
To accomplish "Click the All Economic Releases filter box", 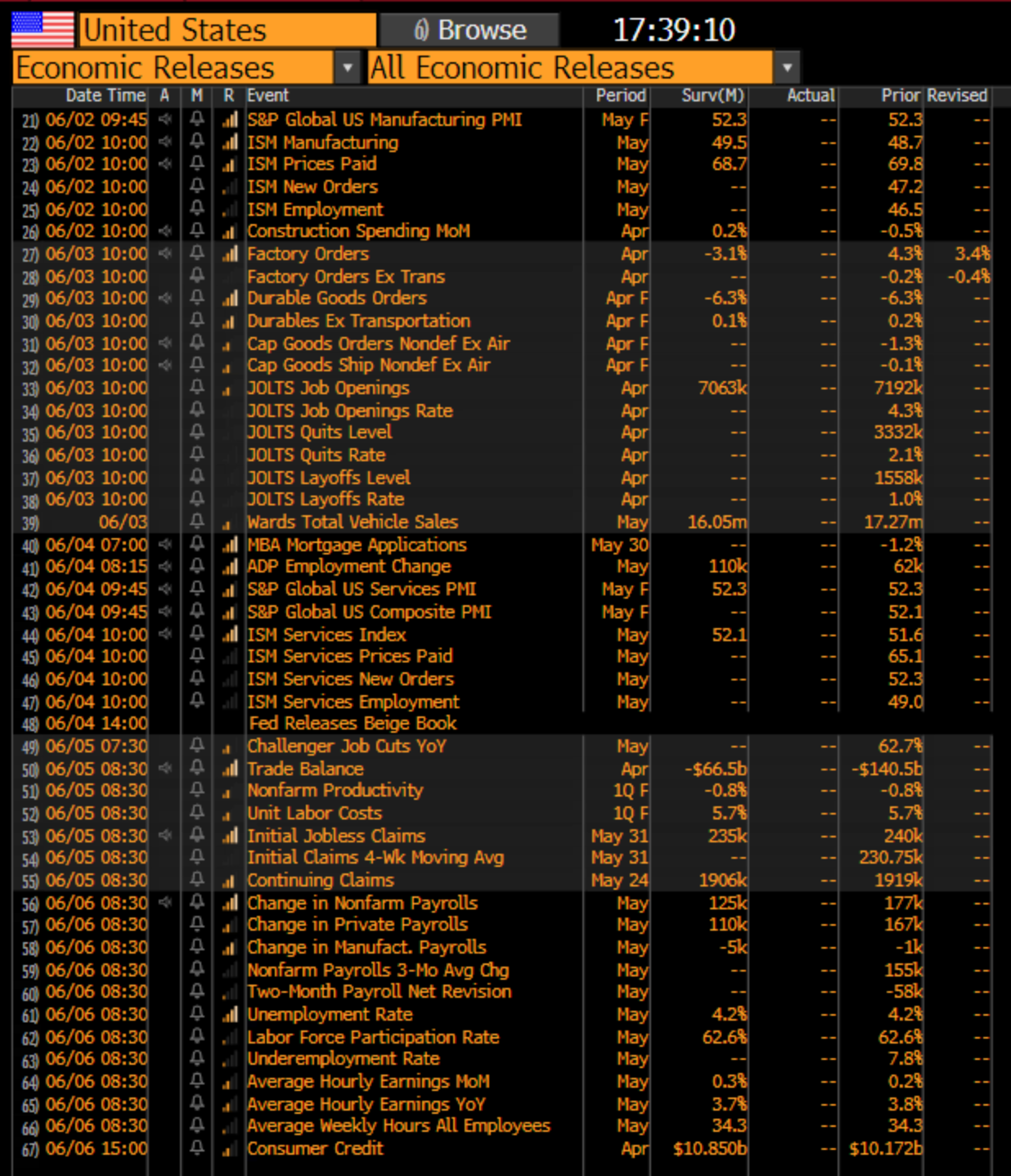I will pos(569,68).
